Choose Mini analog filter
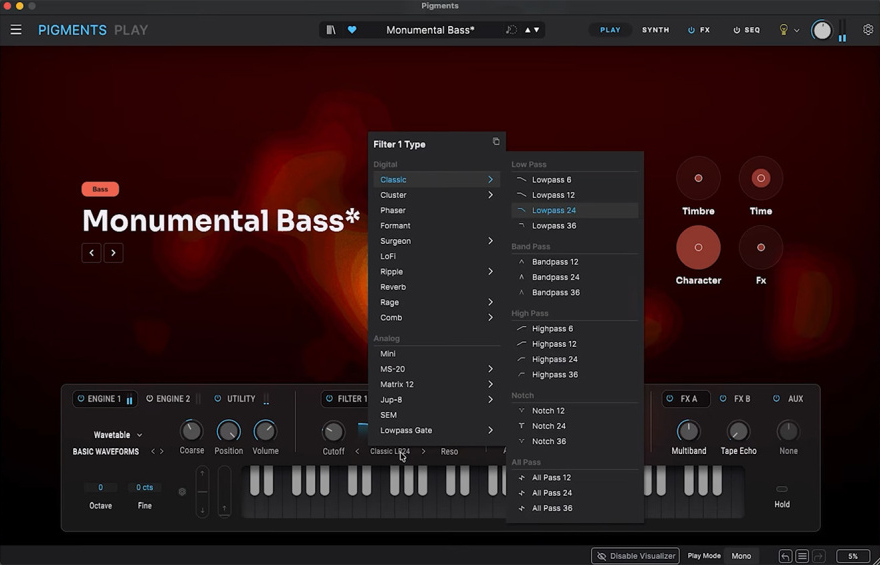The height and width of the screenshot is (565, 880). click(437, 353)
